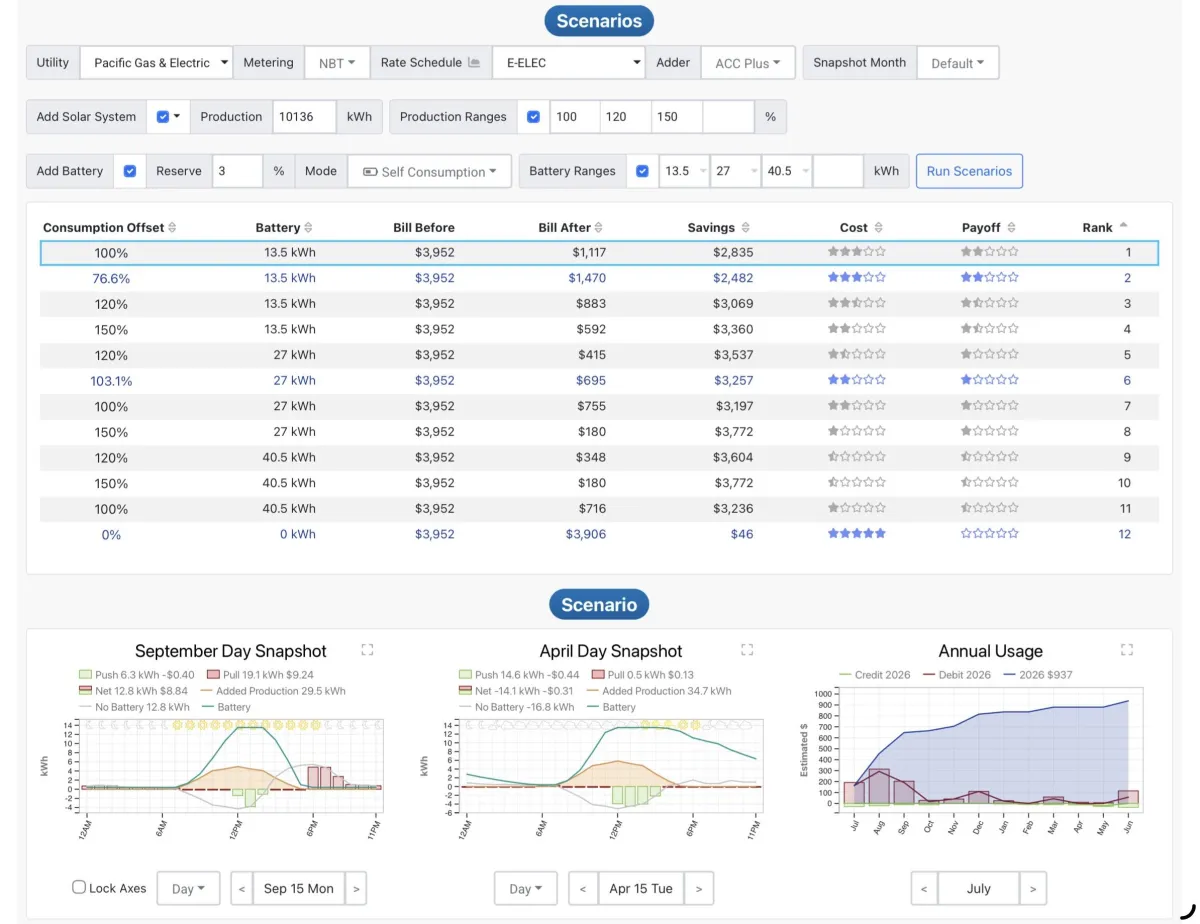1200x924 pixels.
Task: Expand the September Day Snapshot chart fullscreen
Action: pos(367,650)
